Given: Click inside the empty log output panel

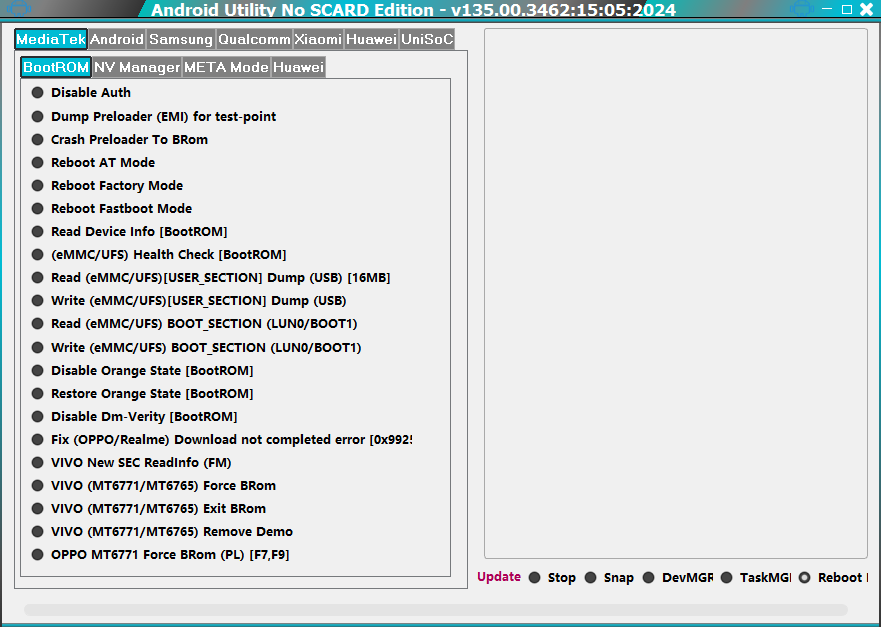Looking at the screenshot, I should [675, 292].
